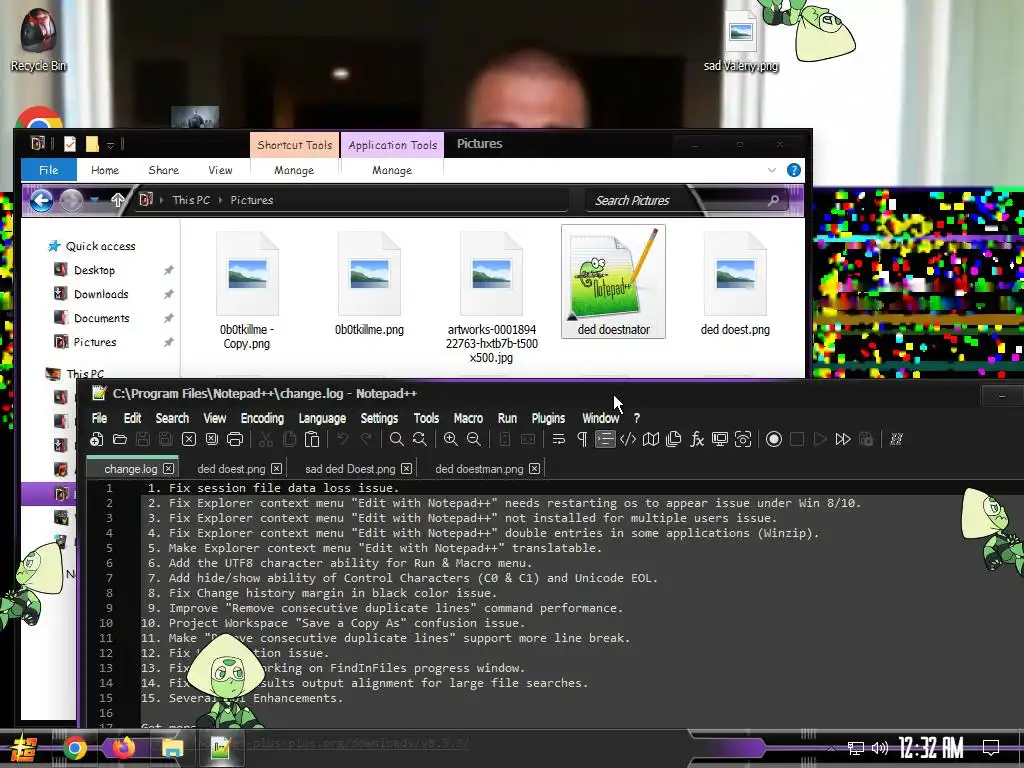Click the Open file toolbar icon
1024x768 pixels.
[120, 440]
